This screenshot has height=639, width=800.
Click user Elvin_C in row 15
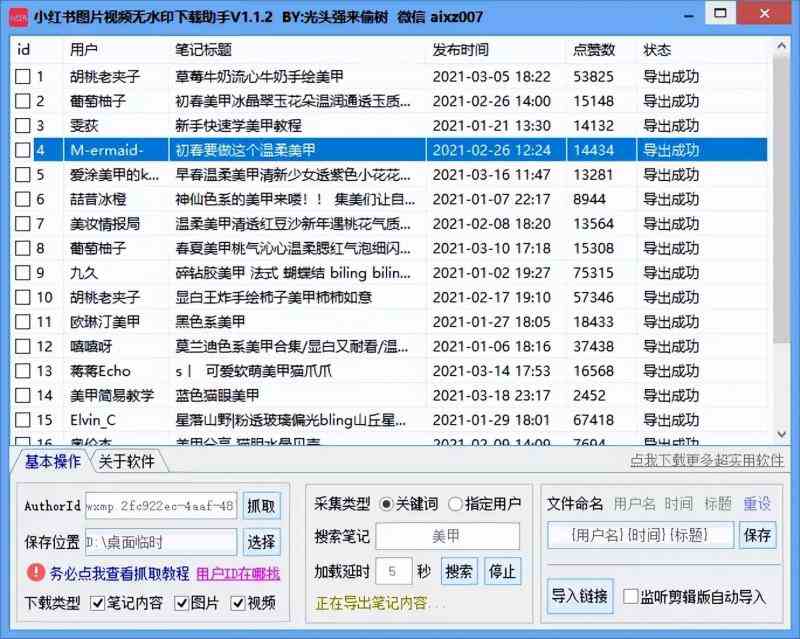point(93,420)
